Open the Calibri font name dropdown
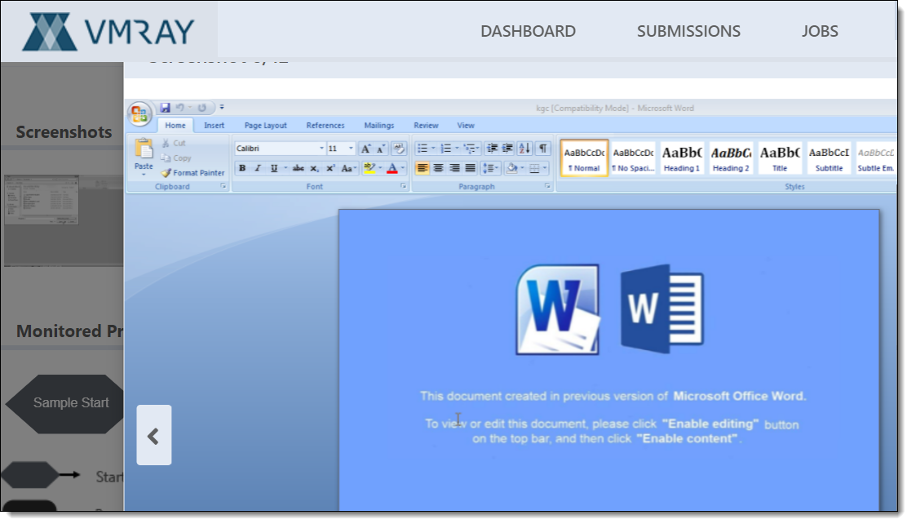This screenshot has height=524, width=908. [x=321, y=148]
